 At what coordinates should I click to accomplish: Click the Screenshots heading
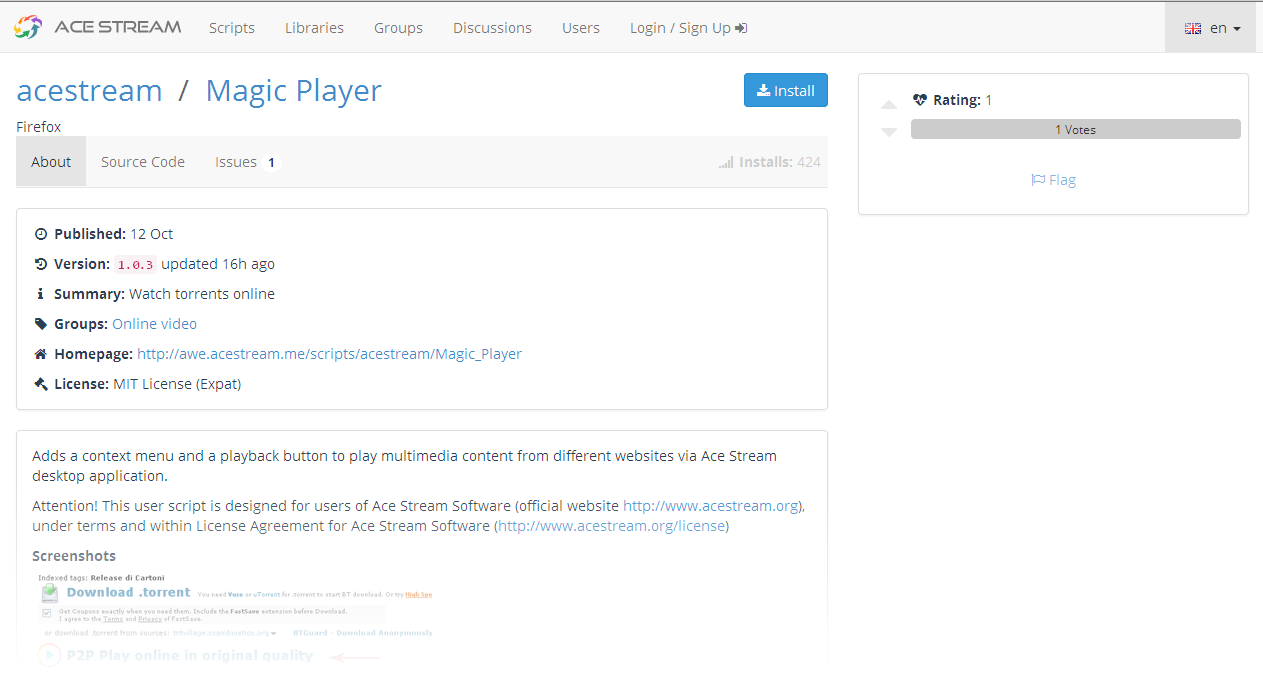click(x=74, y=556)
